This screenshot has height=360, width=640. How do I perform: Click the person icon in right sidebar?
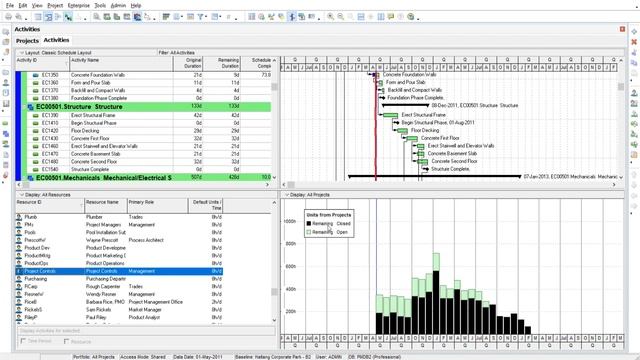[634, 93]
